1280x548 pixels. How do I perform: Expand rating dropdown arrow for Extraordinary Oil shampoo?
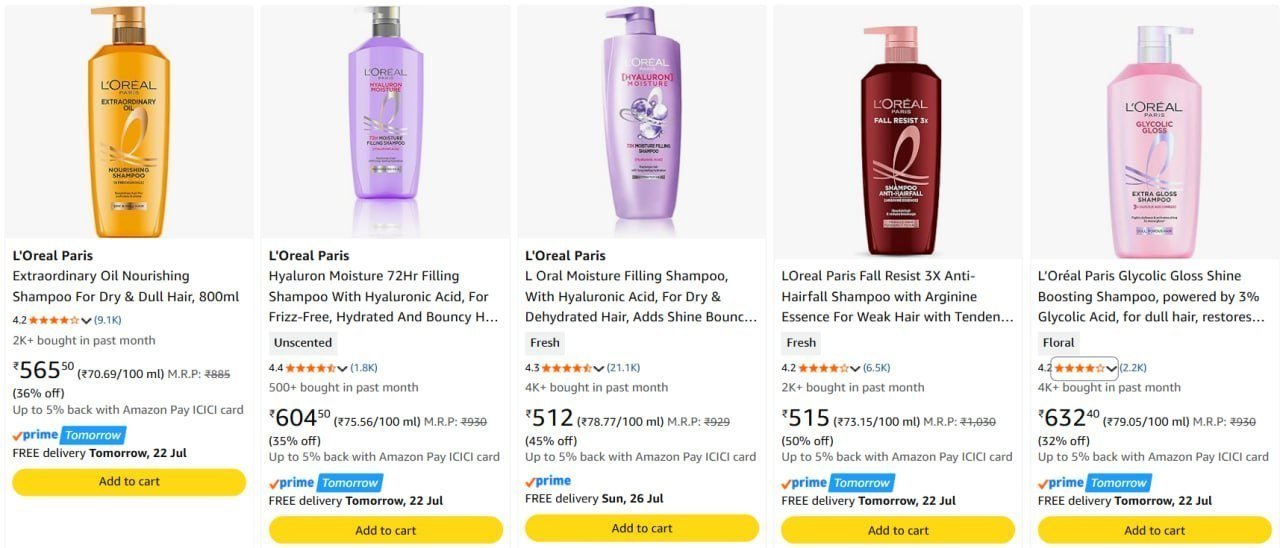[x=86, y=321]
